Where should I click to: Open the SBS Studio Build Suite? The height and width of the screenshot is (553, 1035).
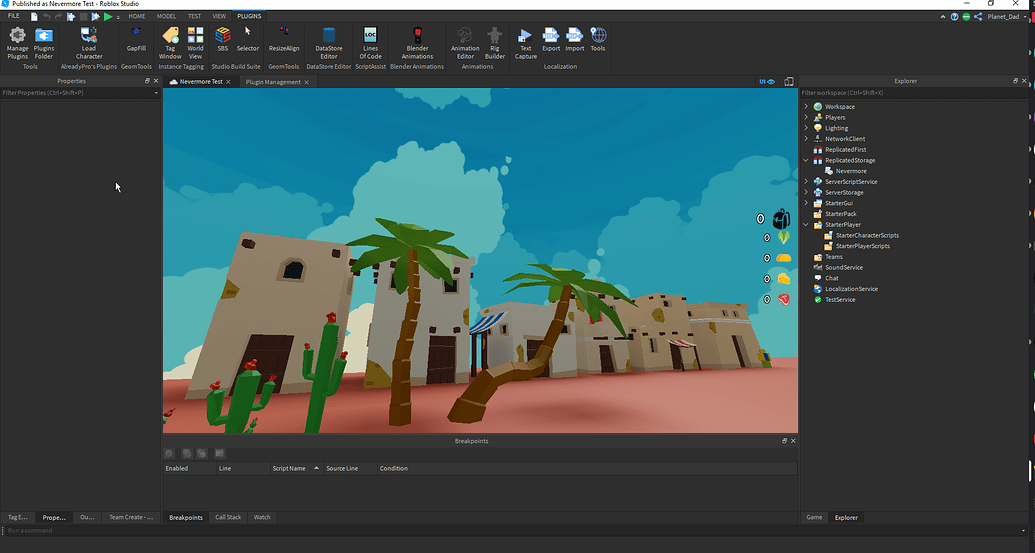223,40
